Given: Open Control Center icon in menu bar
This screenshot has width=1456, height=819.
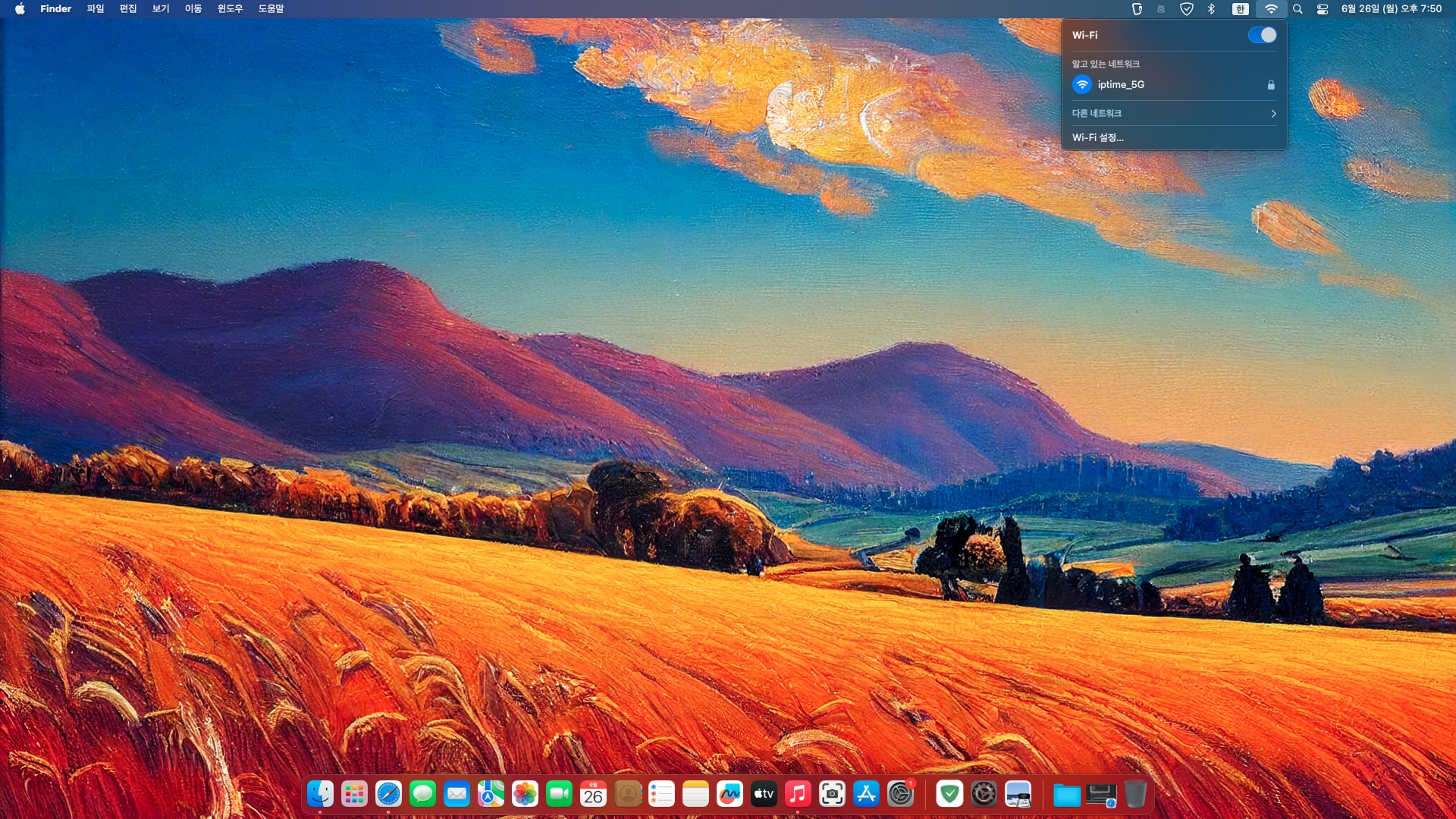Looking at the screenshot, I should click(x=1323, y=9).
